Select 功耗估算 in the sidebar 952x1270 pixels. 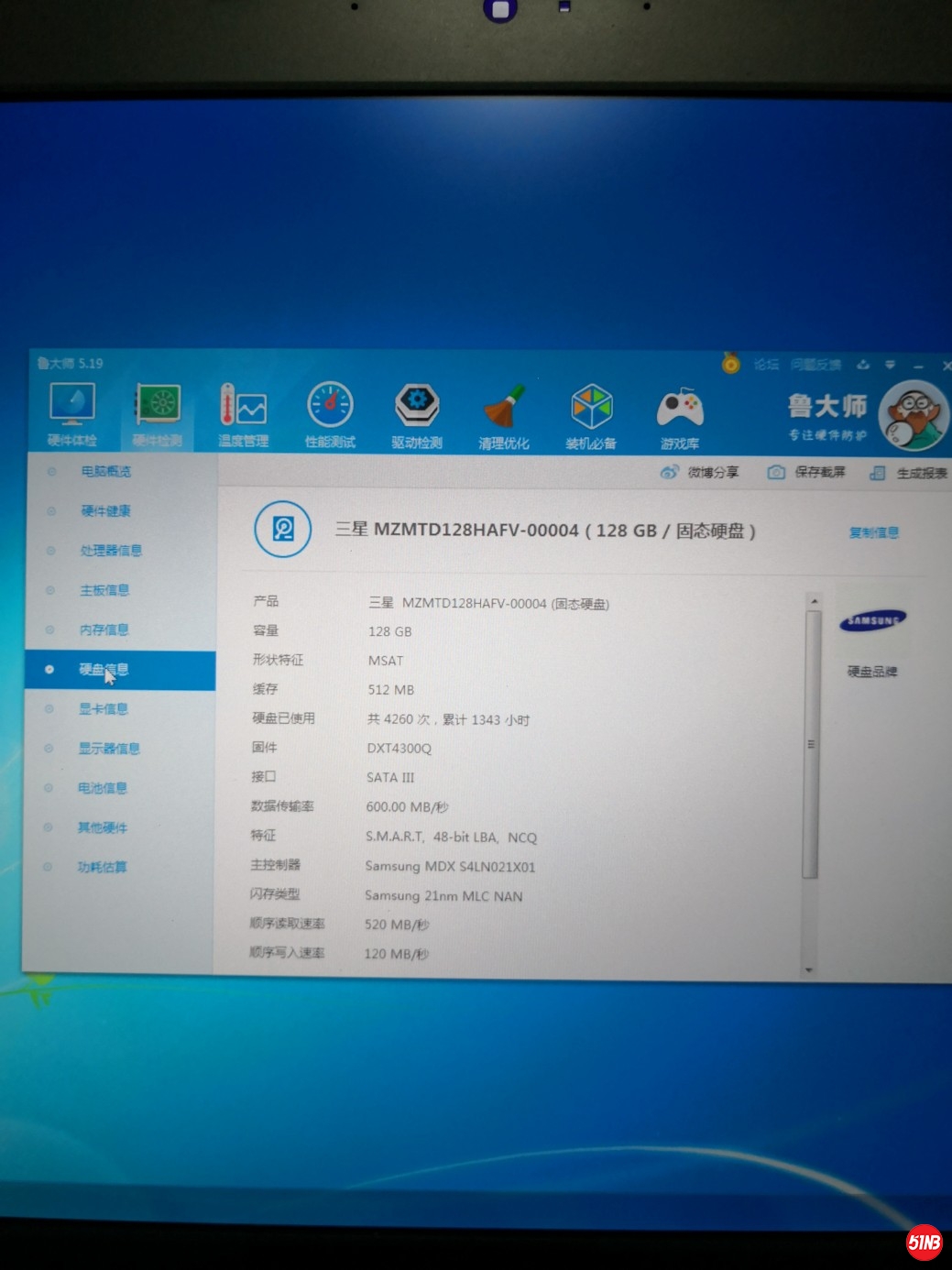[102, 867]
